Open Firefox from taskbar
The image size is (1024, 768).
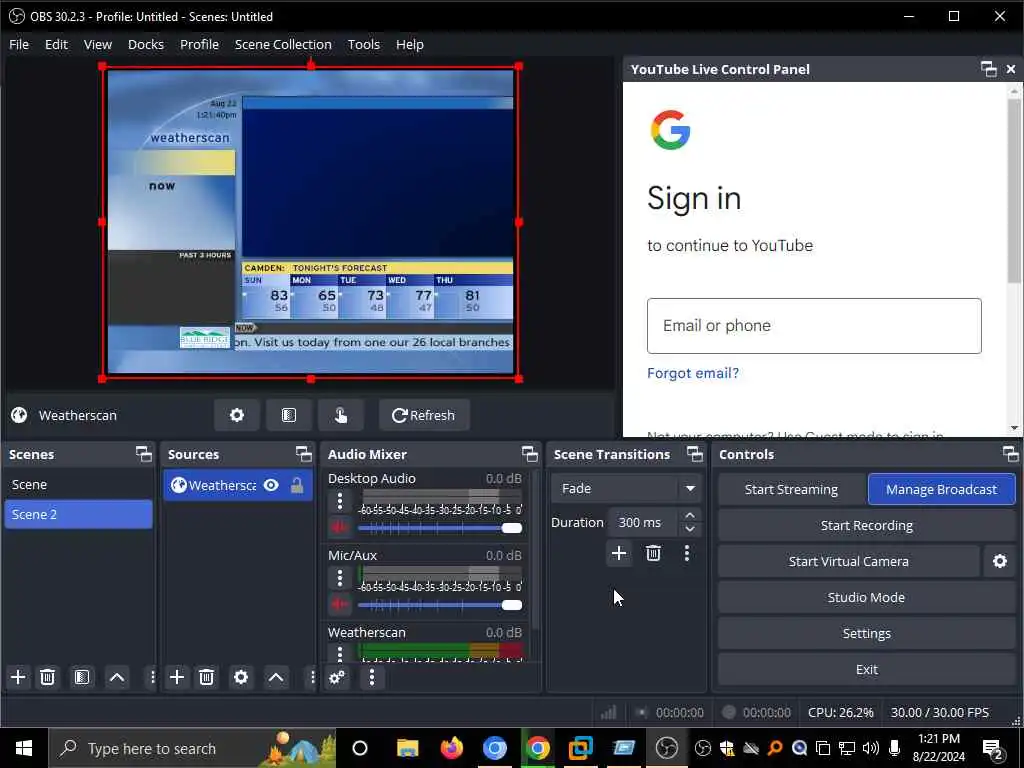[451, 748]
